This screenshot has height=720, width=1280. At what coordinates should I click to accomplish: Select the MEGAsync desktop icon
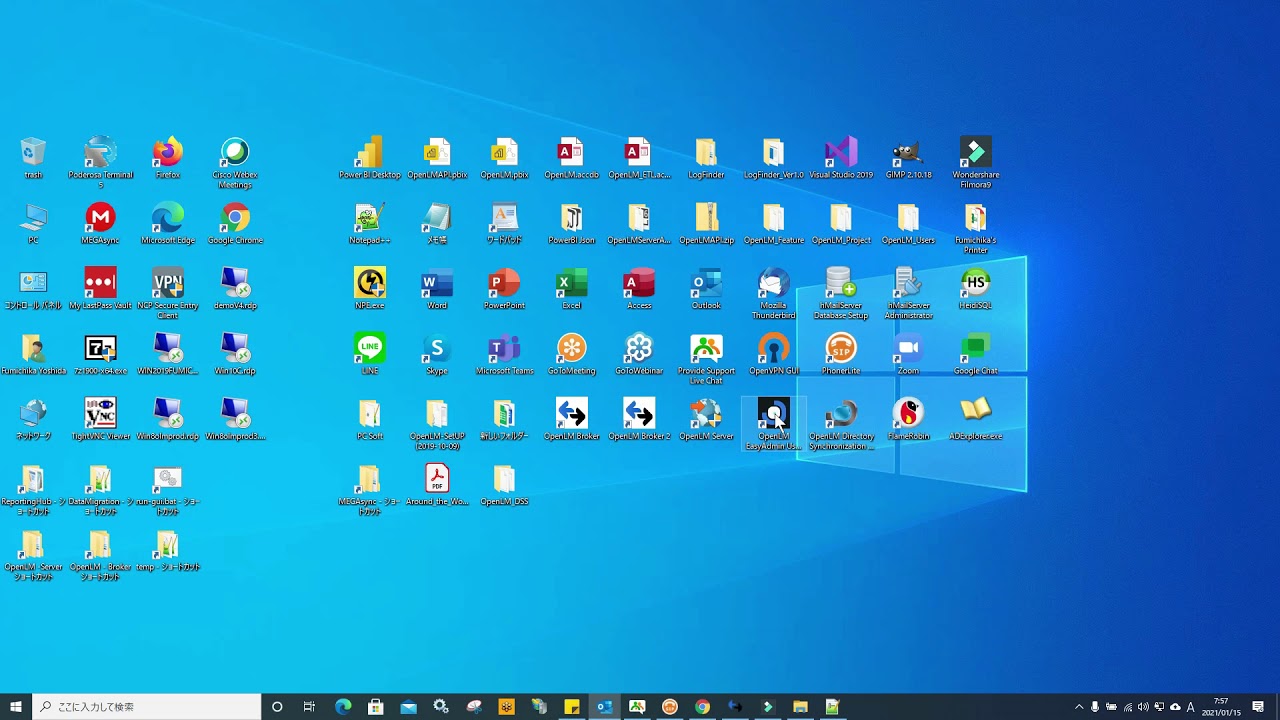(100, 224)
